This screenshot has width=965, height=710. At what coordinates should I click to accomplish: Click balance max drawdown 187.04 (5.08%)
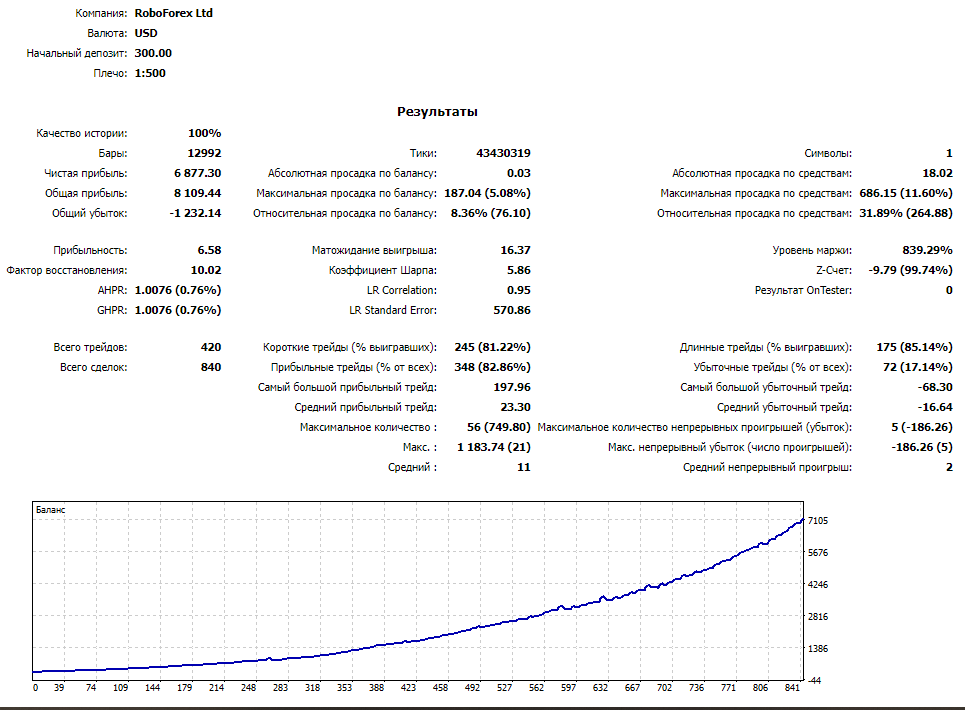tap(487, 193)
